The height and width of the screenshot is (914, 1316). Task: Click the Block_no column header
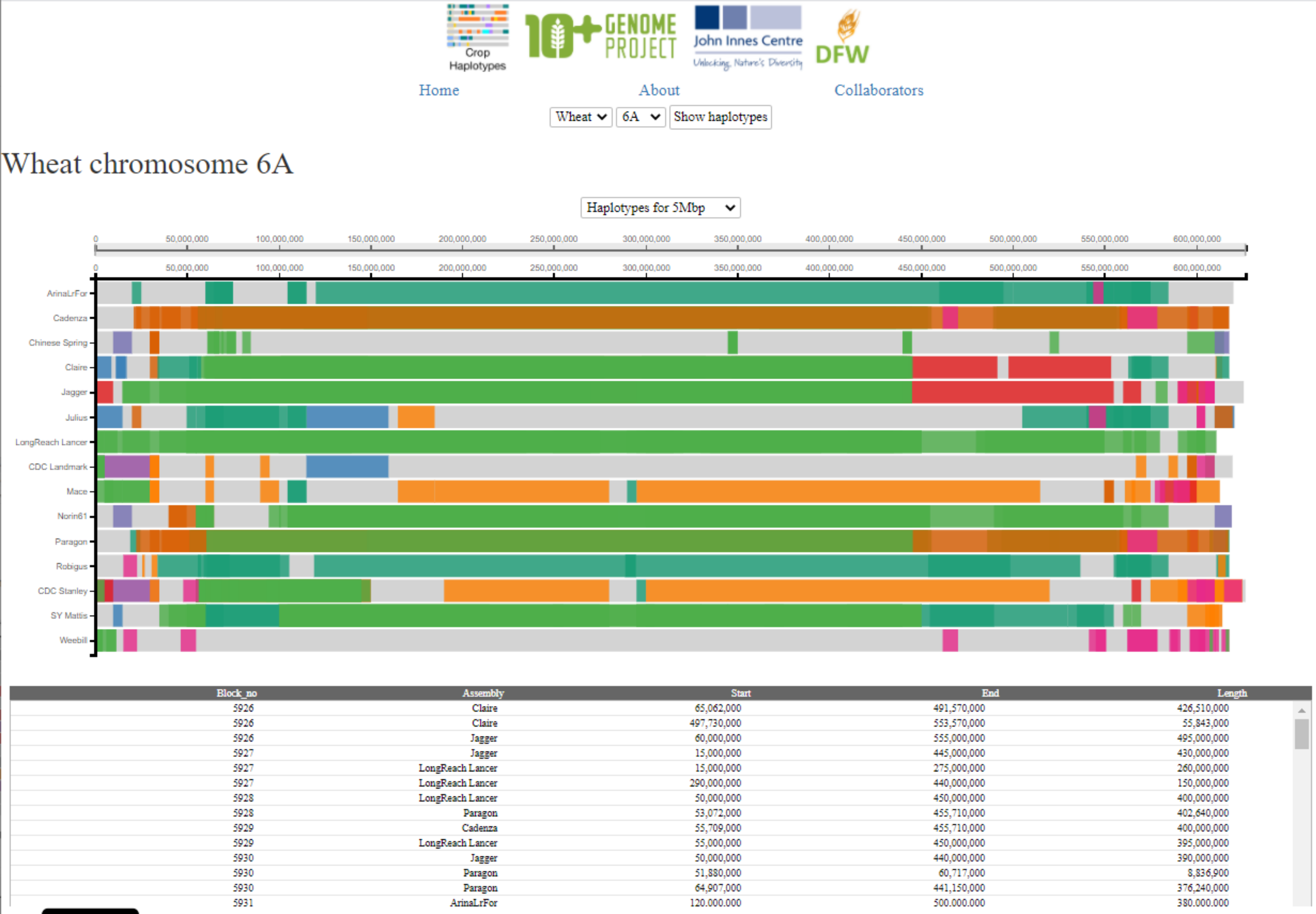point(236,693)
